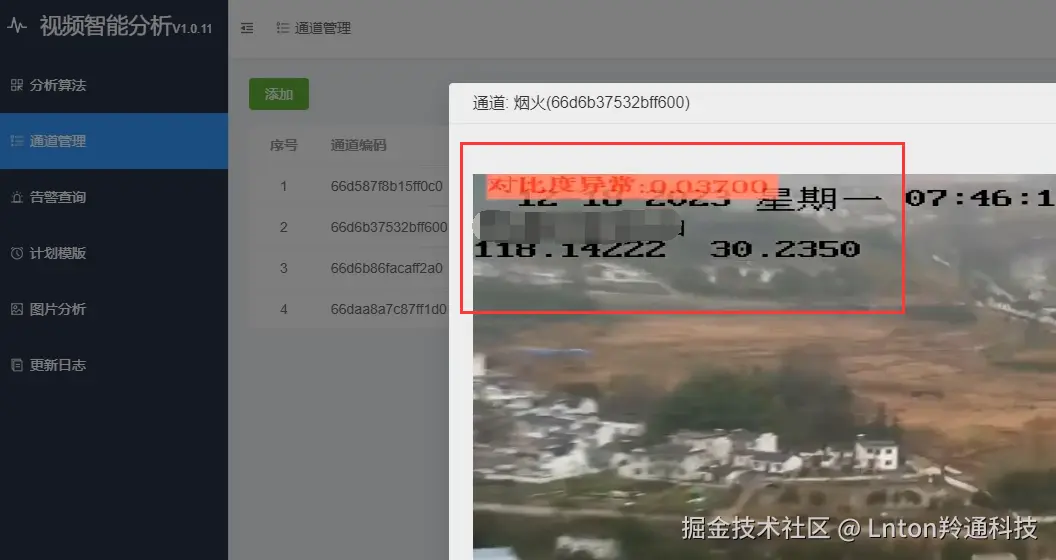The image size is (1056, 560).
Task: Select channel code 66d6b86facaff2a0
Action: point(387,268)
